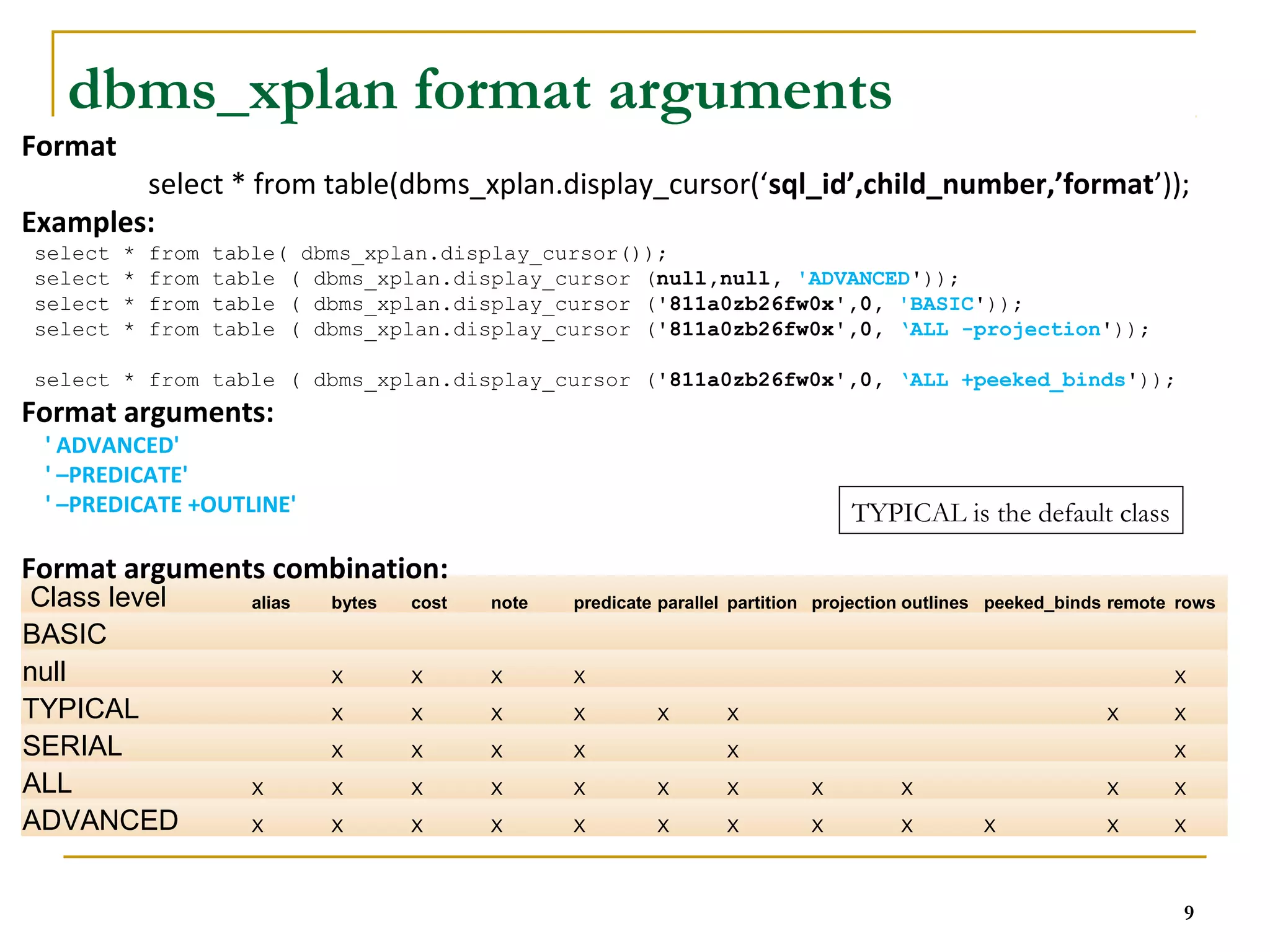The height and width of the screenshot is (952, 1270).
Task: Click the x under partition in SERIAL row
Action: pyautogui.click(x=733, y=752)
